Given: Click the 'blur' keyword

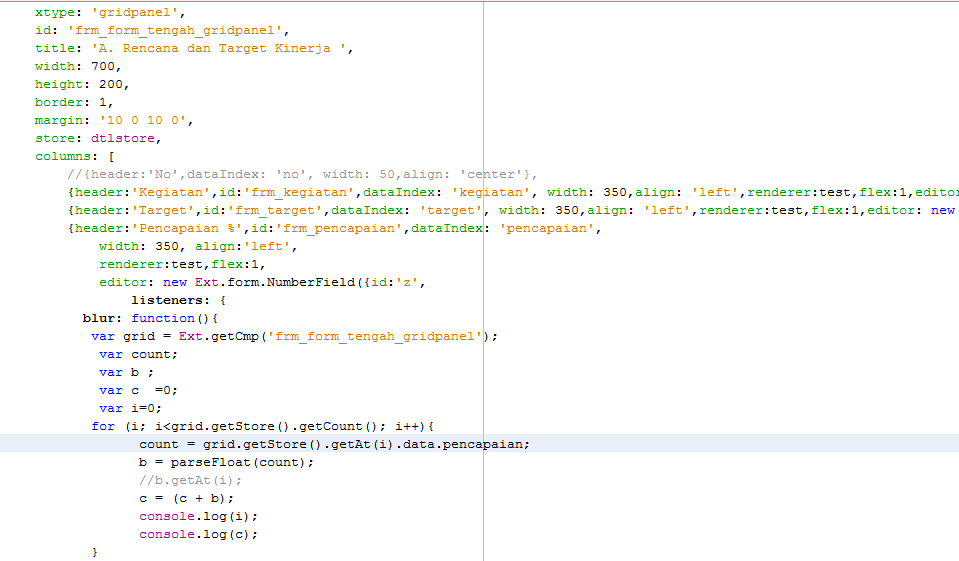Looking at the screenshot, I should pos(98,318).
